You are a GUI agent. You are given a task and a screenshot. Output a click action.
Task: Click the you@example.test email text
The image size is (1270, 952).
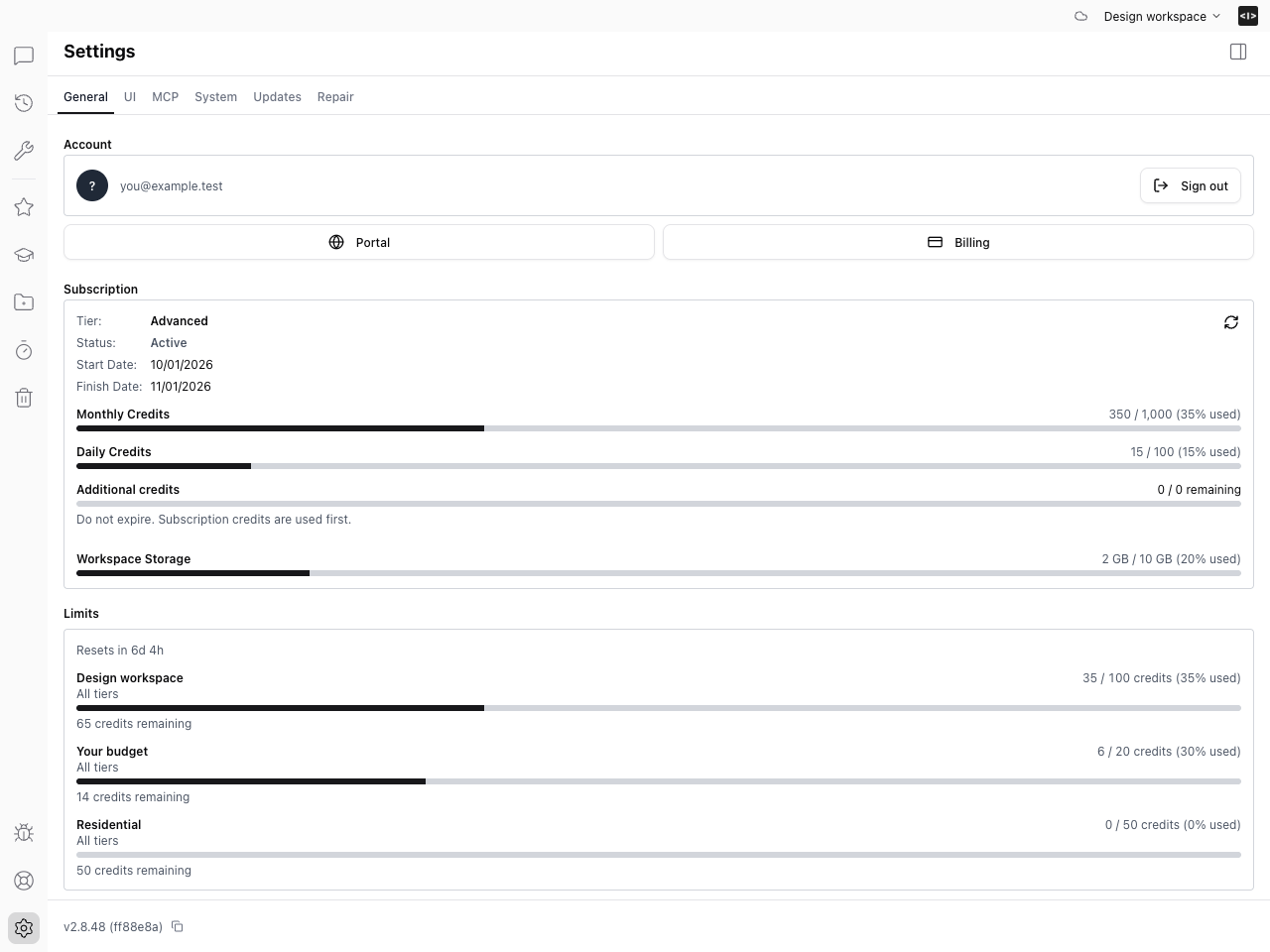point(172,185)
